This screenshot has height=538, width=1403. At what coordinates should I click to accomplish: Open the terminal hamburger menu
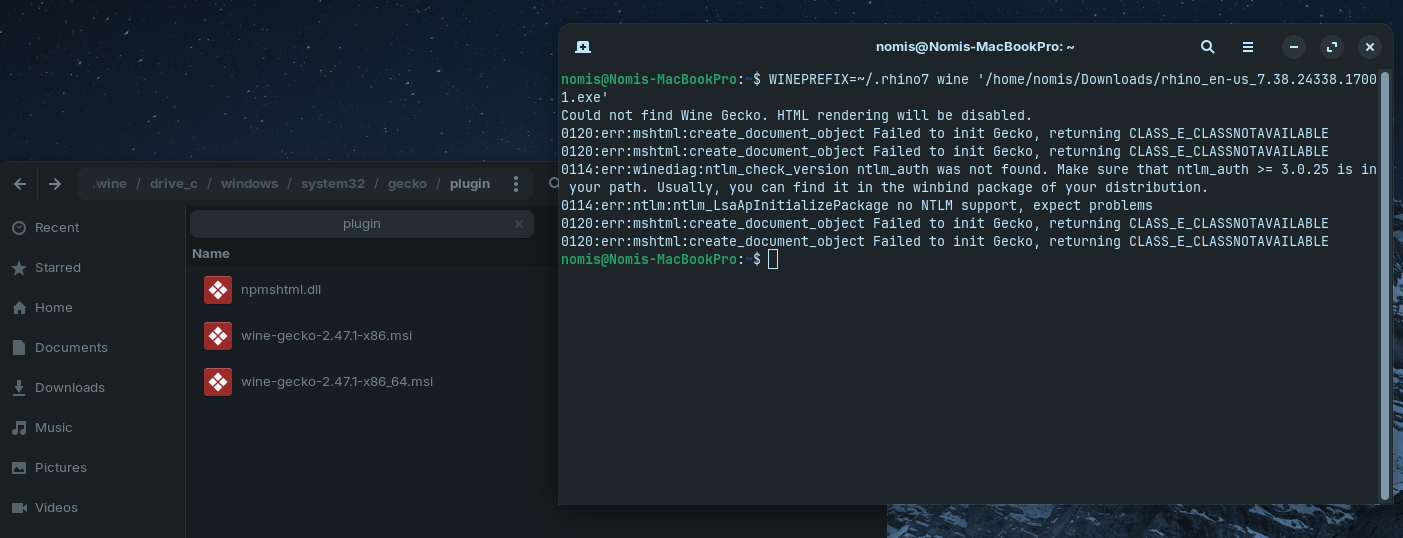[1248, 47]
